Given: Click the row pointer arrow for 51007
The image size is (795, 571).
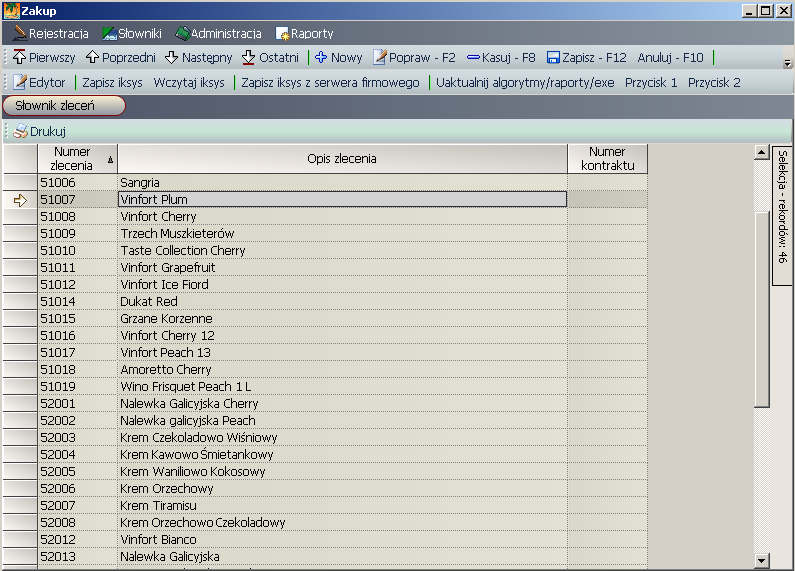Looking at the screenshot, I should 20,200.
